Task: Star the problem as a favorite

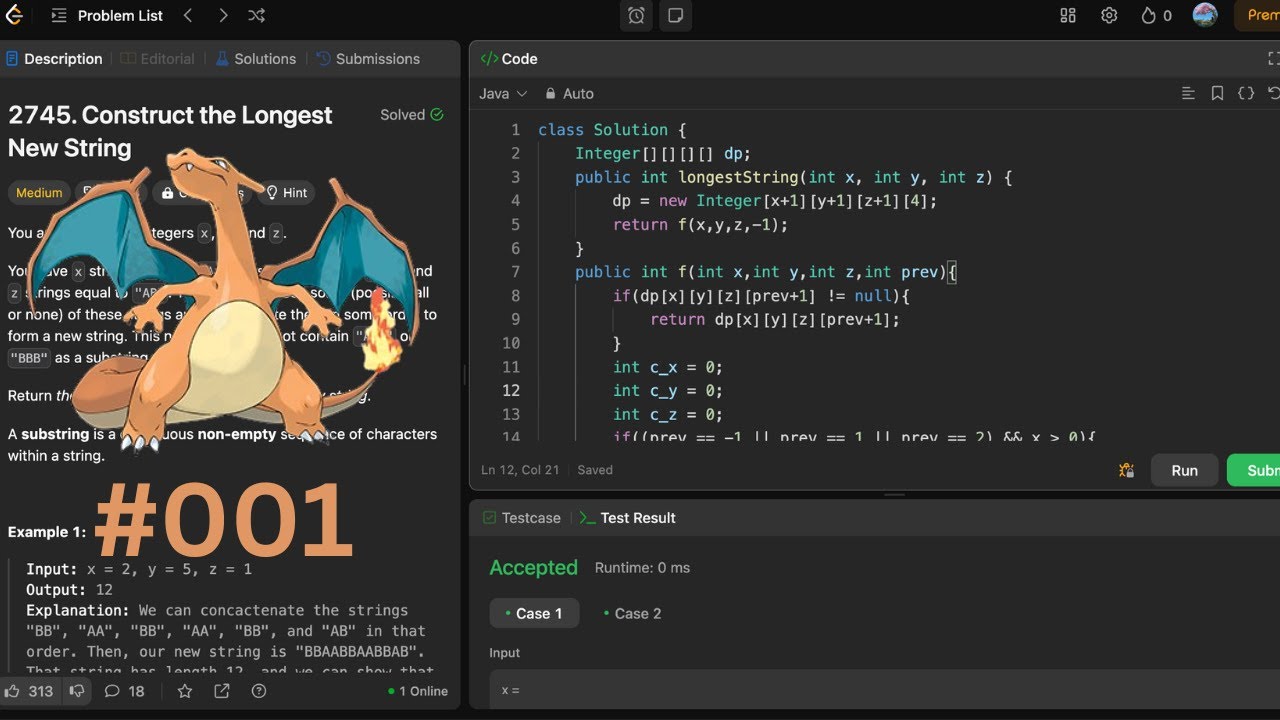Action: tap(185, 691)
